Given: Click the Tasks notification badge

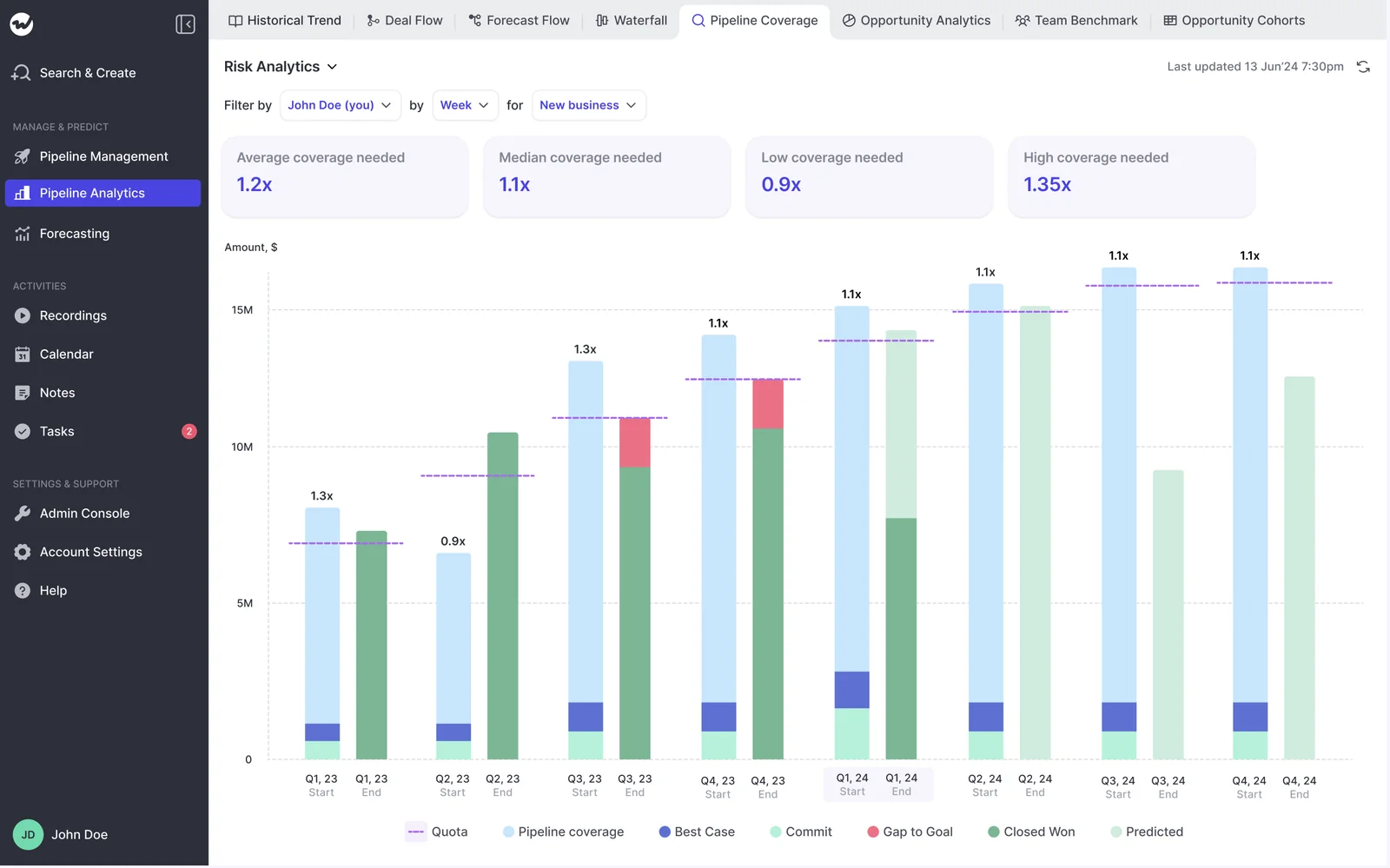Looking at the screenshot, I should (189, 431).
